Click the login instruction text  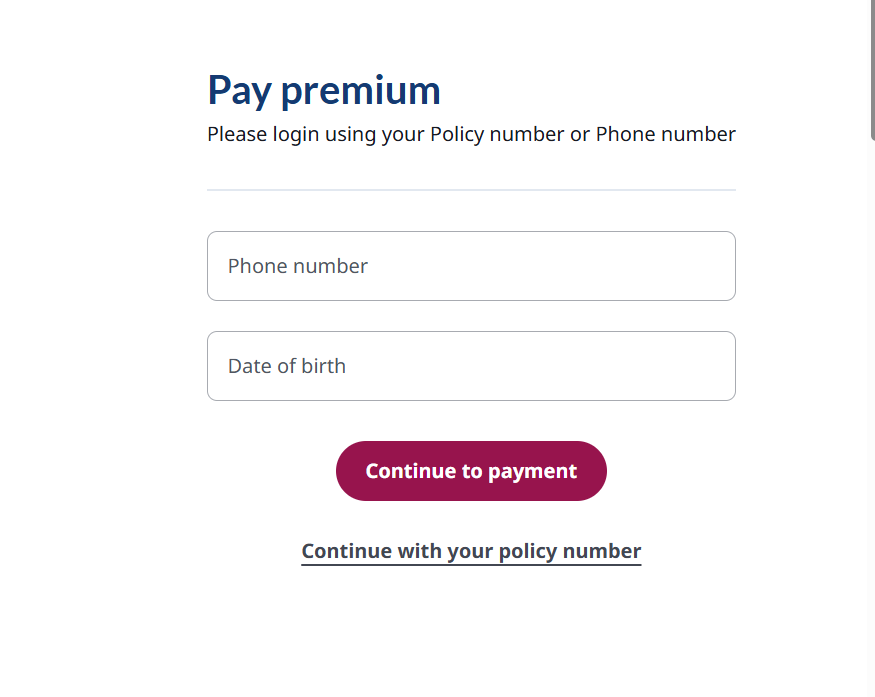[470, 134]
